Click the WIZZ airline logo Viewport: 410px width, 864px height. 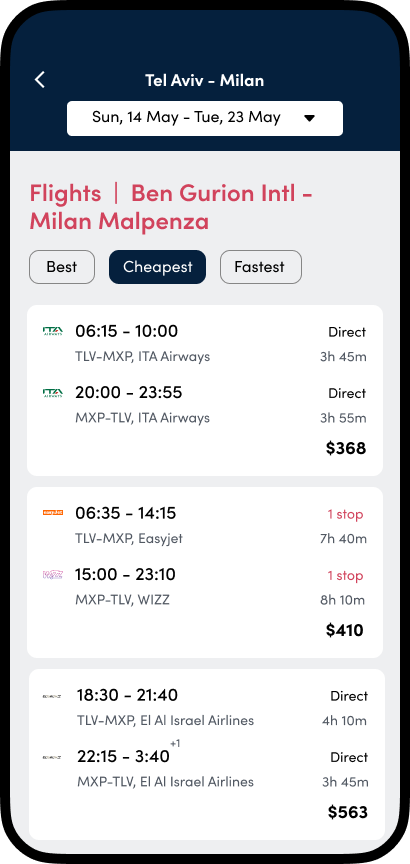click(53, 575)
